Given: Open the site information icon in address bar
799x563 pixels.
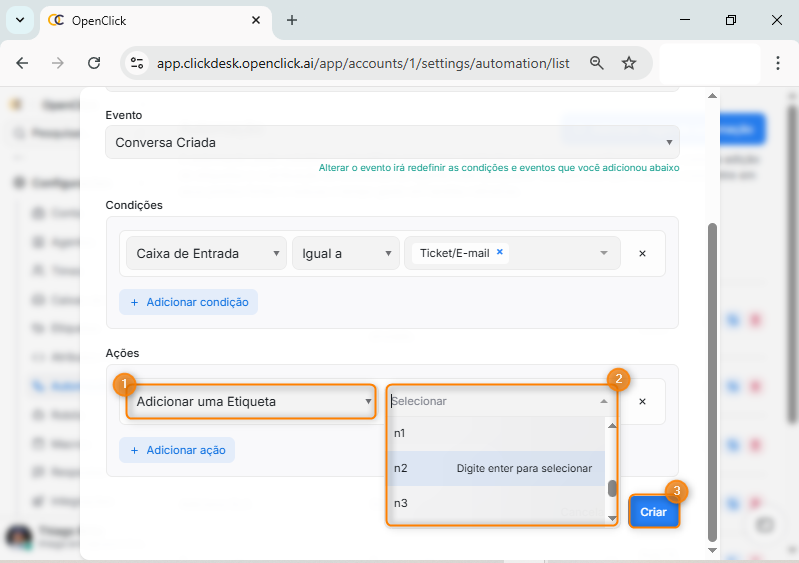Looking at the screenshot, I should 138,63.
